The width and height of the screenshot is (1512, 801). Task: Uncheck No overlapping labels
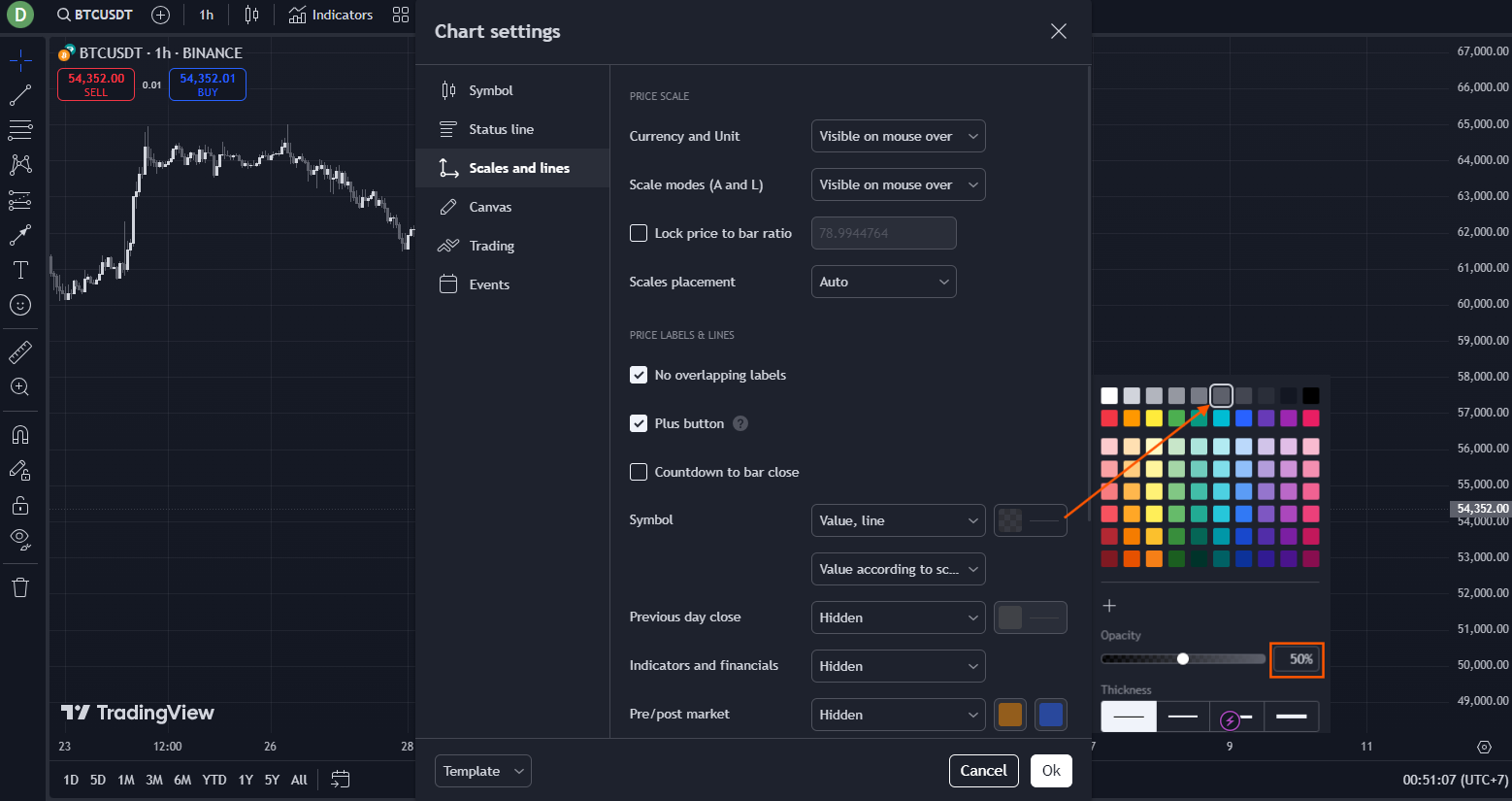639,375
